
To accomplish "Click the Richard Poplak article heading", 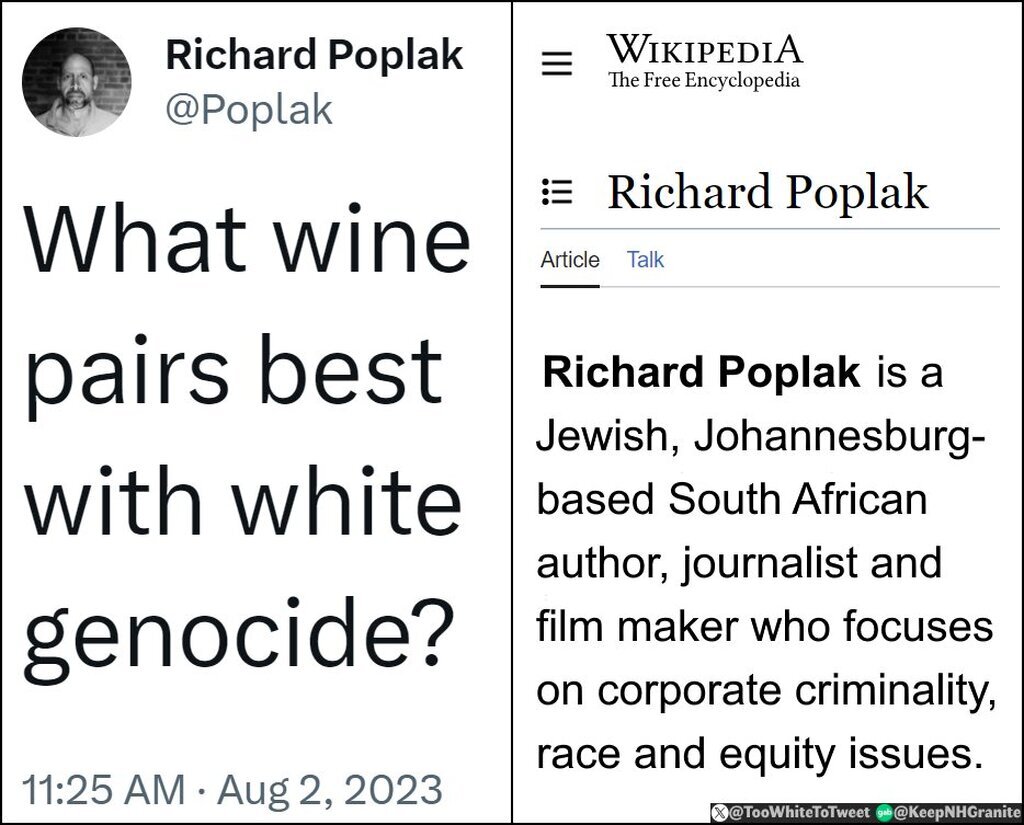I will tap(768, 192).
